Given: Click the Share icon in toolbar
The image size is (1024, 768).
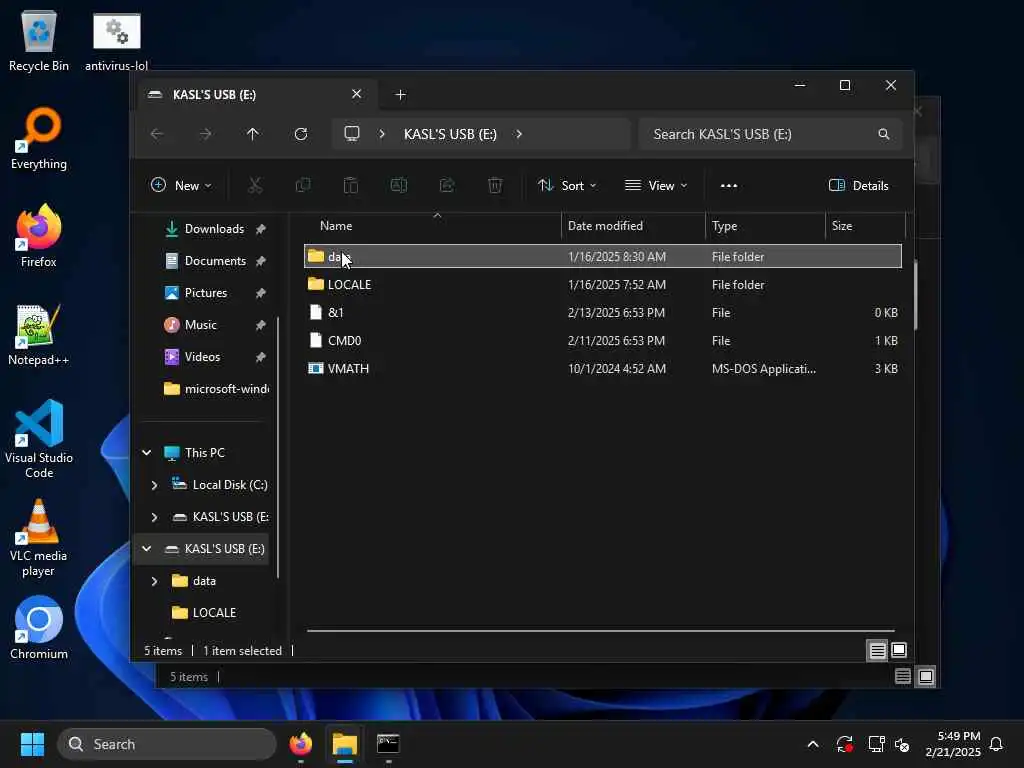Looking at the screenshot, I should 447,185.
